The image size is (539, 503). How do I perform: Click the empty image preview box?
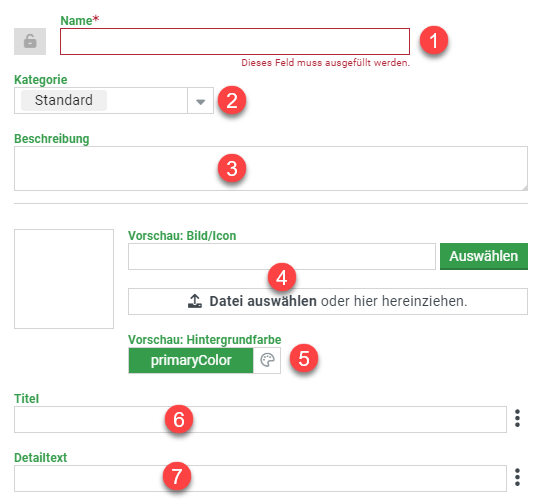coord(64,279)
